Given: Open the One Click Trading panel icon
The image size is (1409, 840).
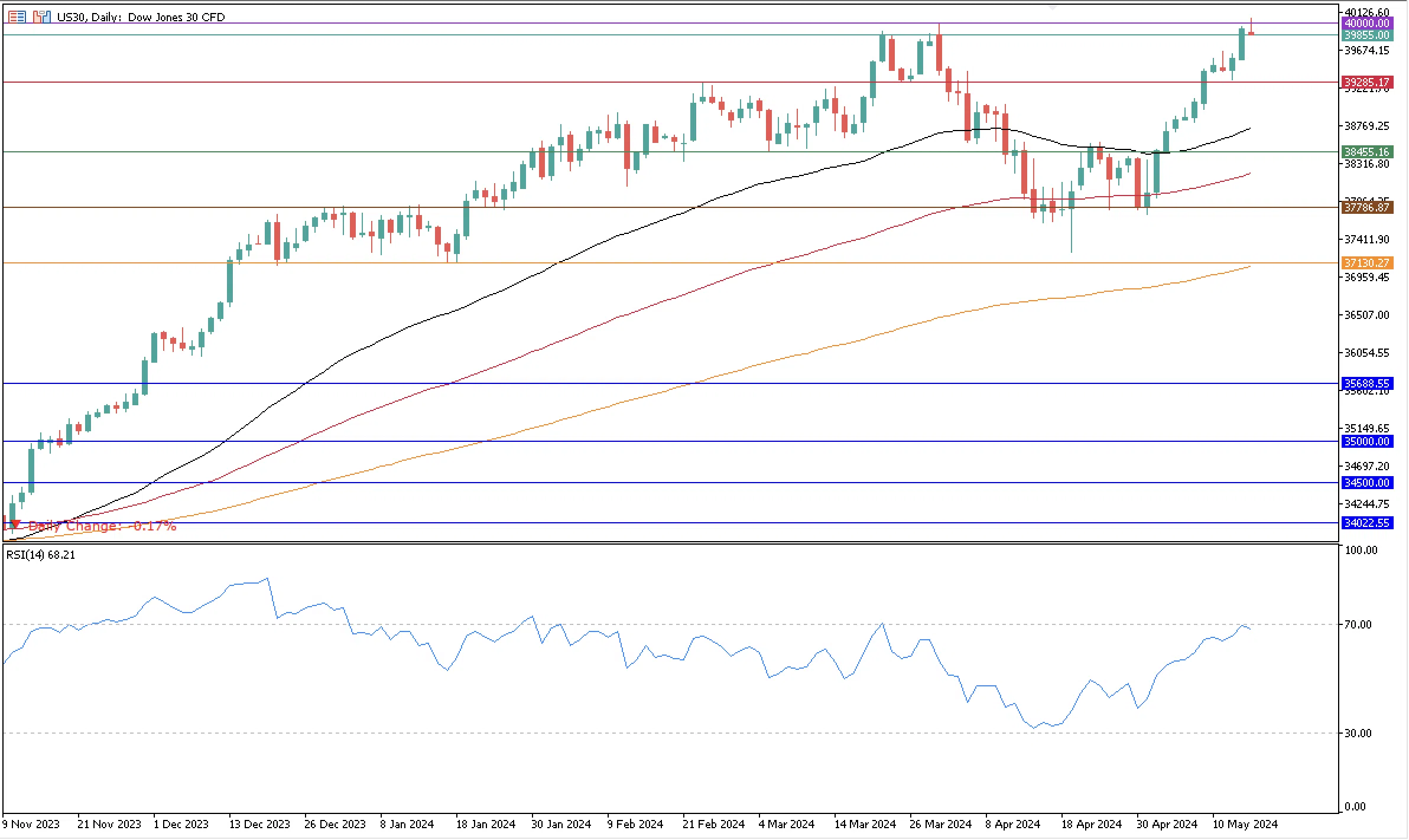Looking at the screenshot, I should (41, 17).
